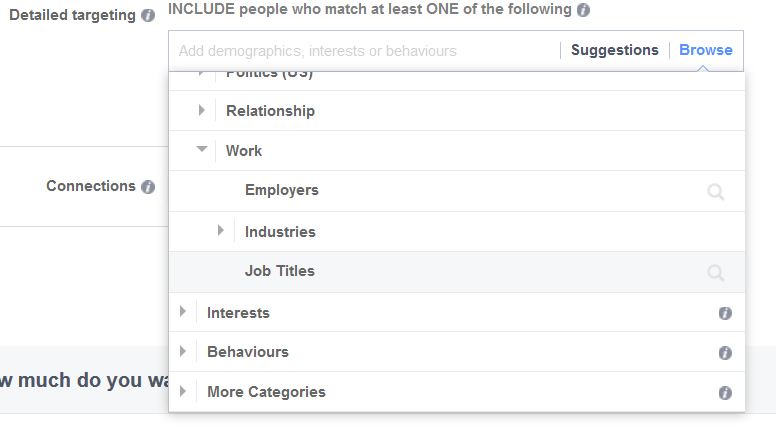This screenshot has width=776, height=440.
Task: Expand the Relationship category
Action: click(x=202, y=111)
